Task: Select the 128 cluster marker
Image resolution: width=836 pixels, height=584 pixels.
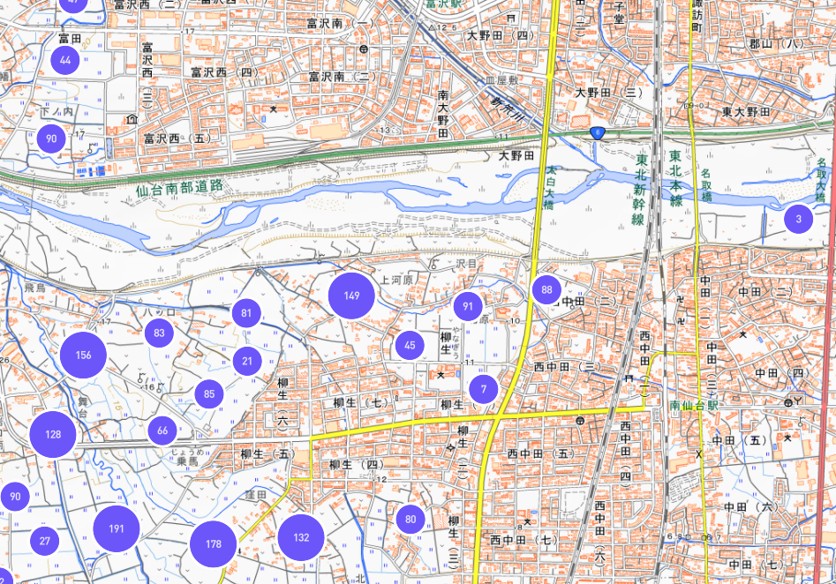Action: pos(53,434)
